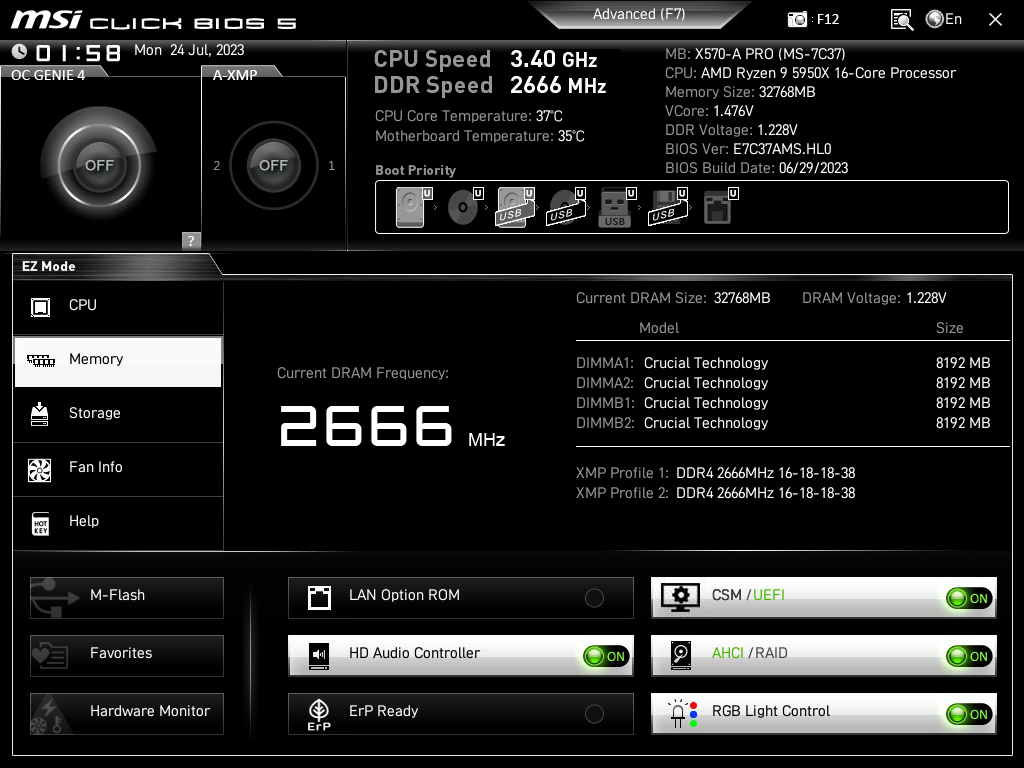Click the AHCI/RAID disk icon
This screenshot has width=1024, height=768.
(680, 656)
